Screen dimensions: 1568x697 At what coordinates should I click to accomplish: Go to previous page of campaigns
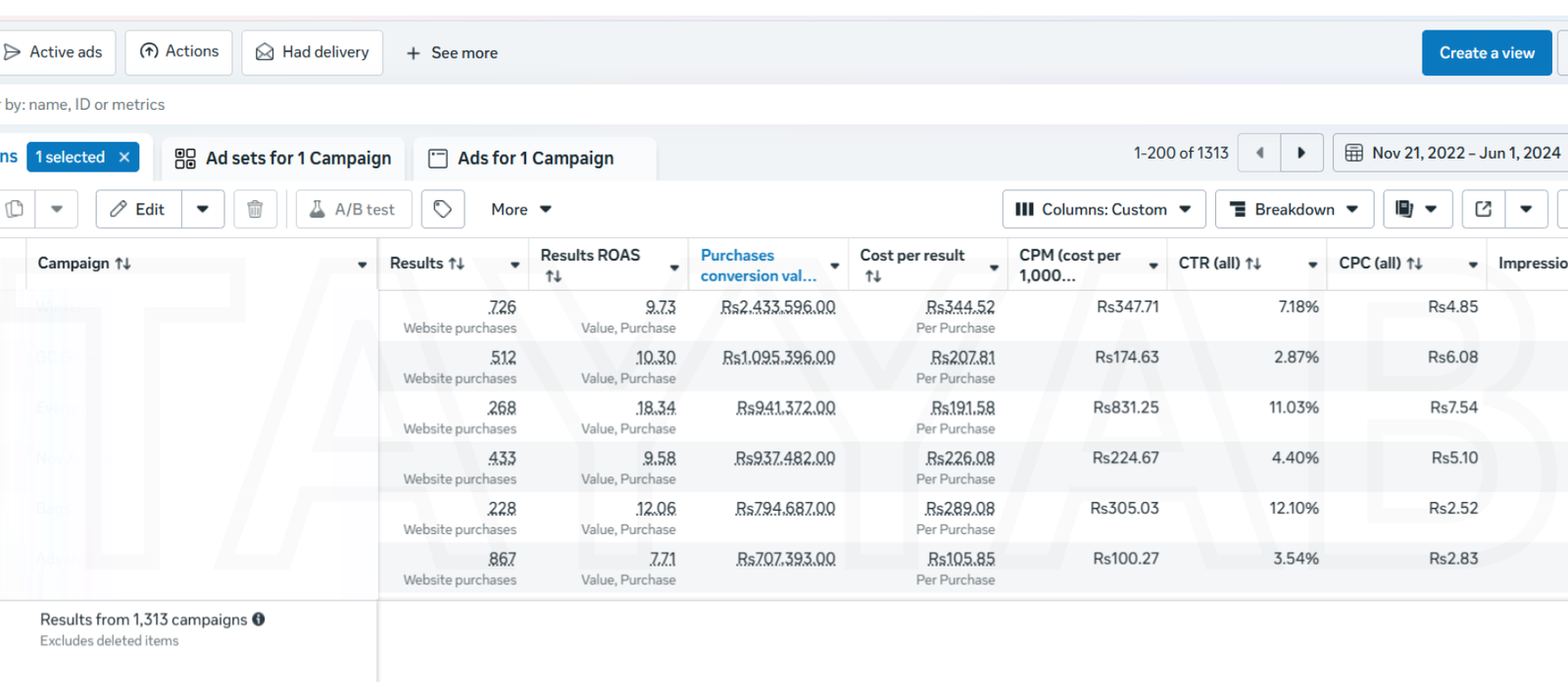pos(1260,153)
